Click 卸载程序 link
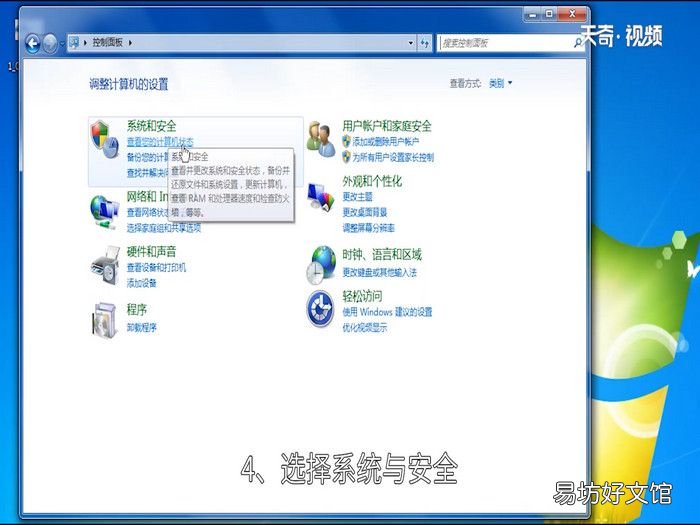This screenshot has width=700, height=525. 142,328
